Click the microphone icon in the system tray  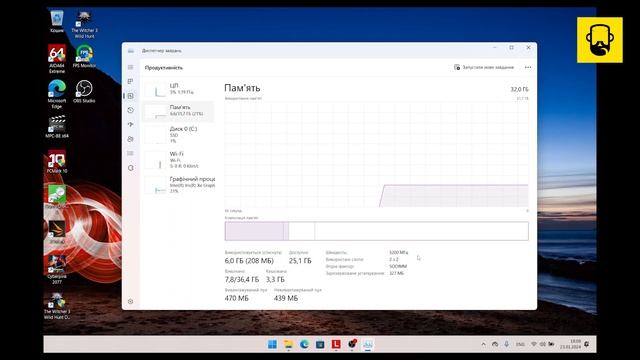[x=507, y=344]
